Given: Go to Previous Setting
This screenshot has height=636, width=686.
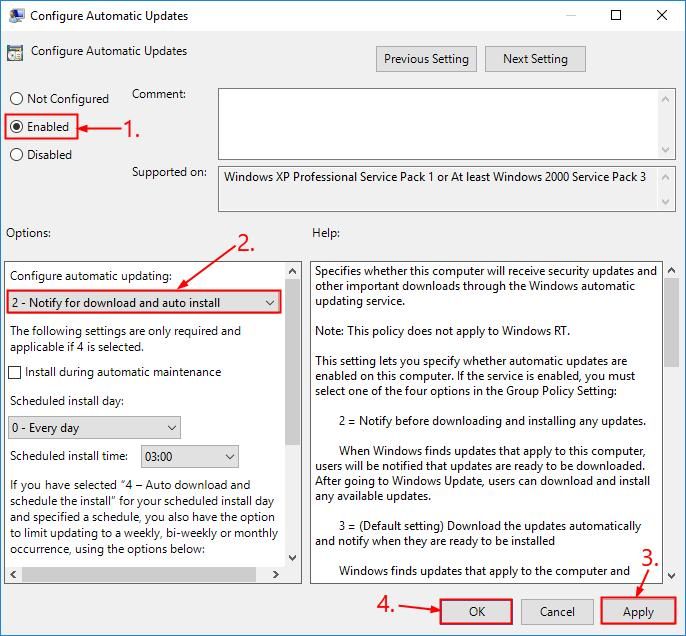Looking at the screenshot, I should click(426, 59).
